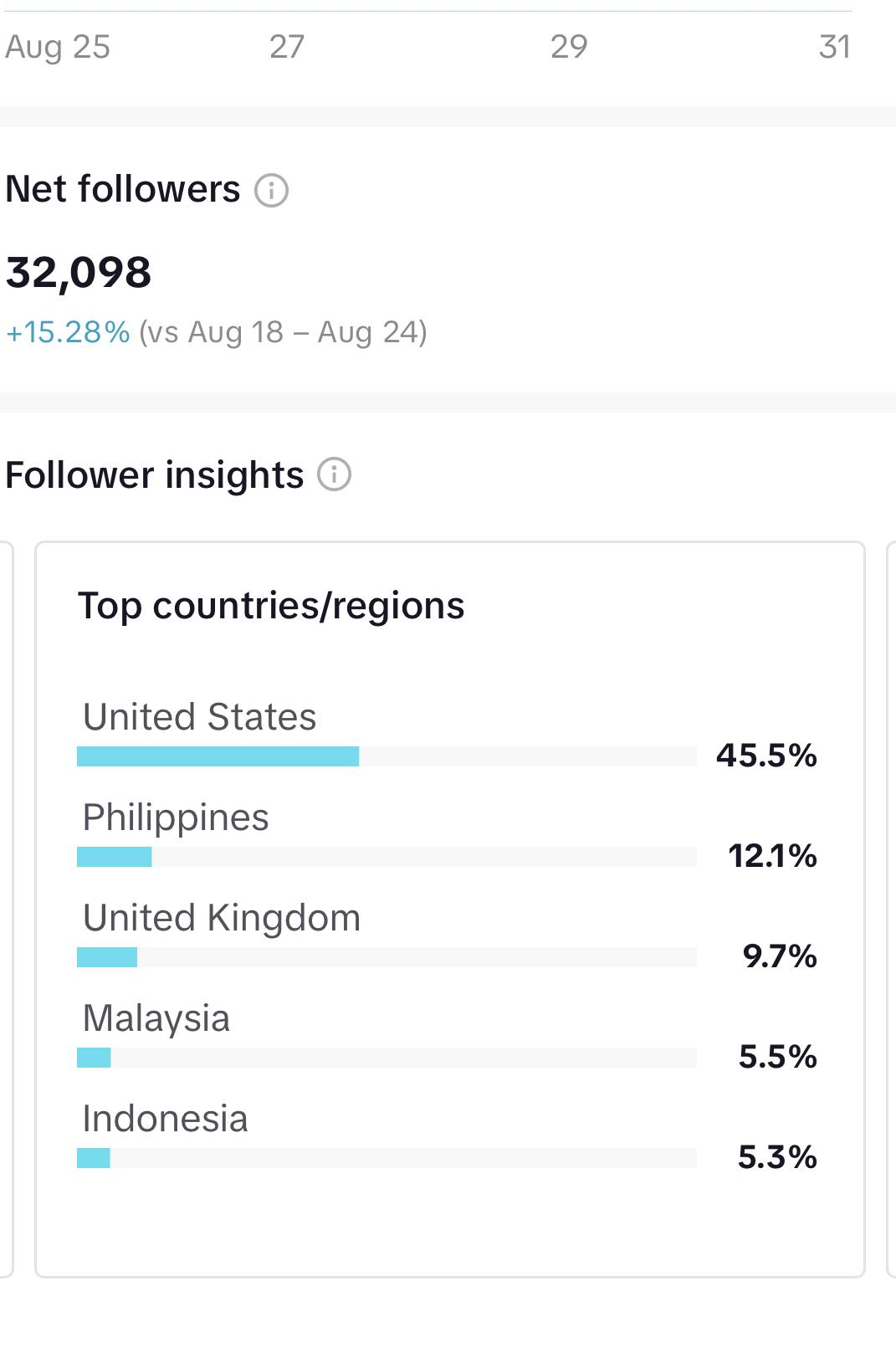Click the Philippines 12.1% value
This screenshot has height=1353, width=896.
[x=772, y=855]
